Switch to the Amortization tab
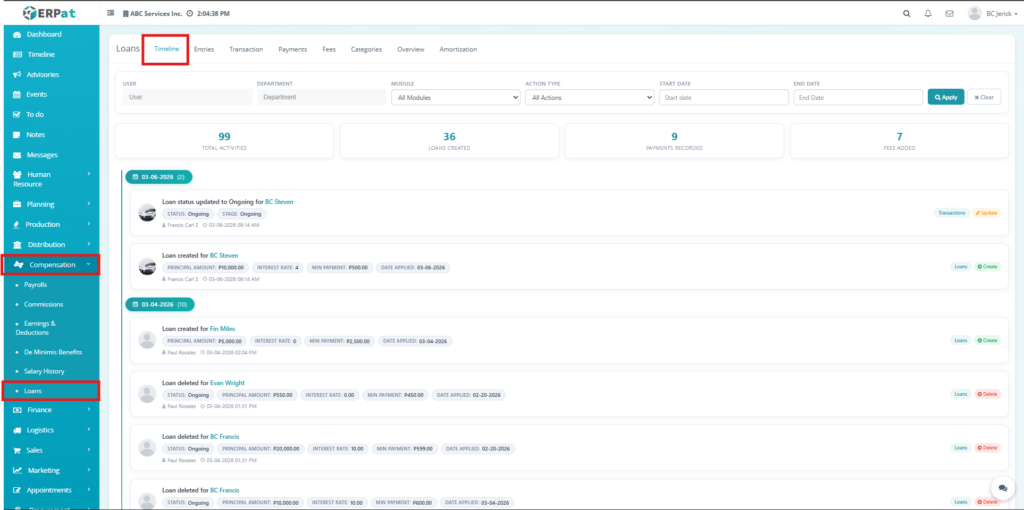The image size is (1024, 510). [458, 49]
